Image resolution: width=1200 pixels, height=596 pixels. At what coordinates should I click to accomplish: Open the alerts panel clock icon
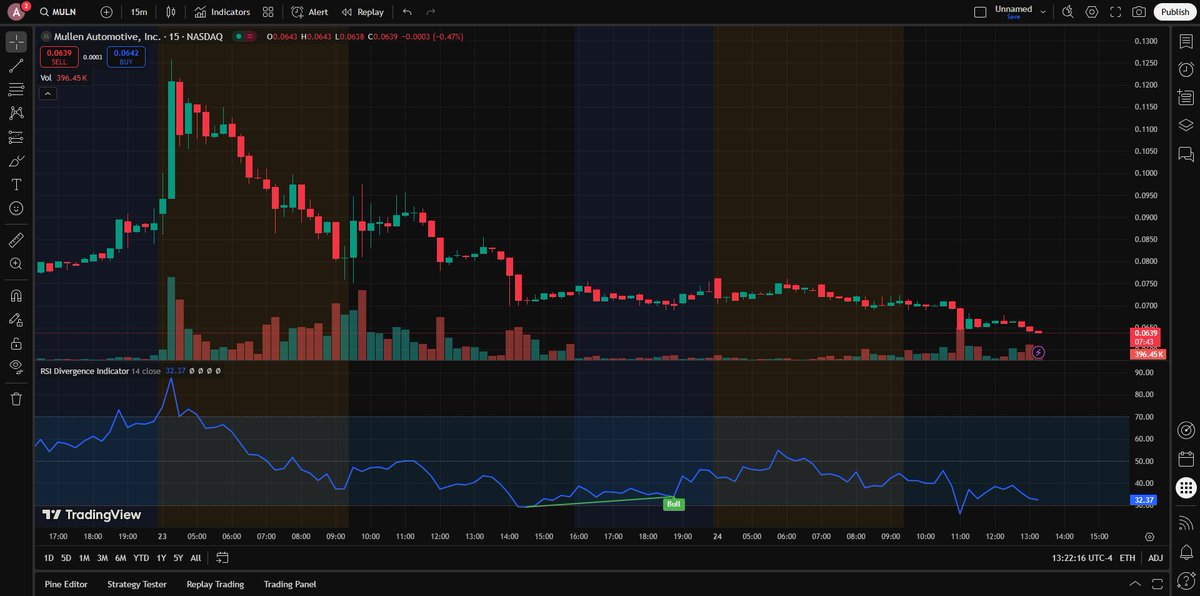[1186, 70]
